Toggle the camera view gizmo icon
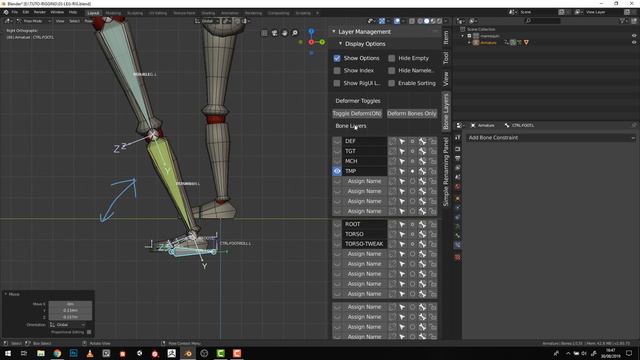The height and width of the screenshot is (360, 640). [x=275, y=33]
